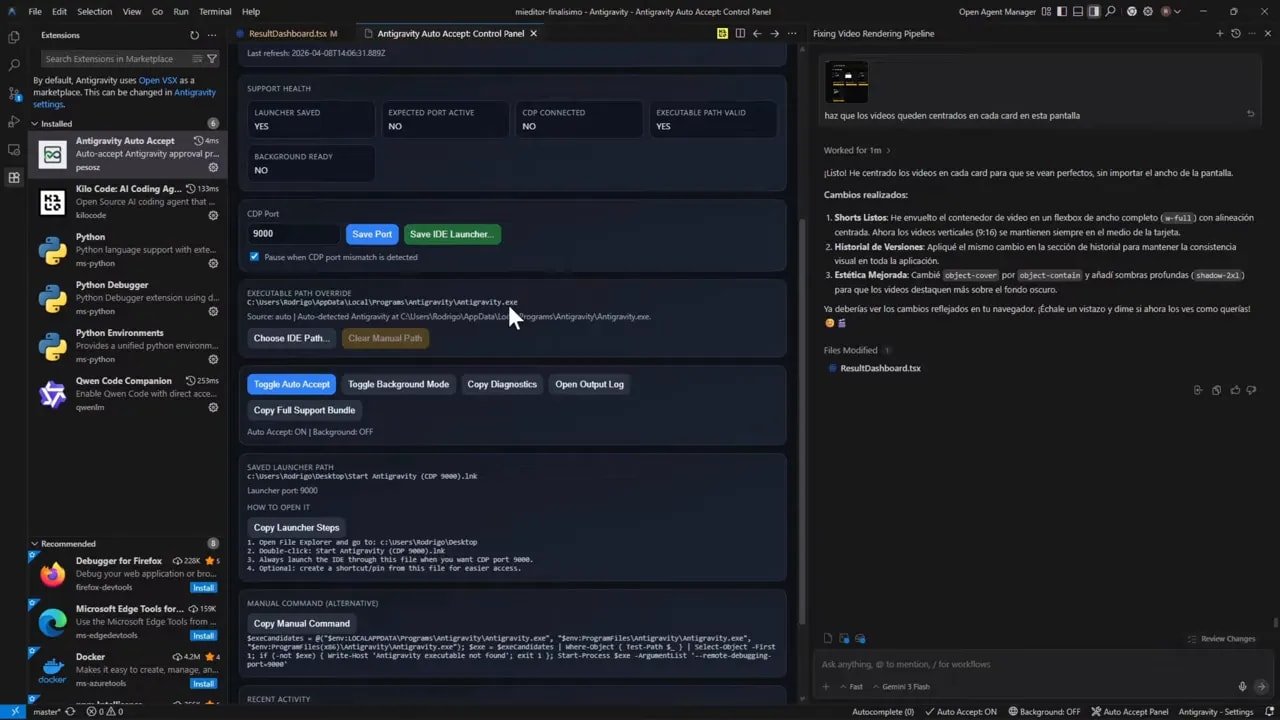Open Remote Explorer view in activity bar
This screenshot has height=720, width=1280.
coord(14,149)
